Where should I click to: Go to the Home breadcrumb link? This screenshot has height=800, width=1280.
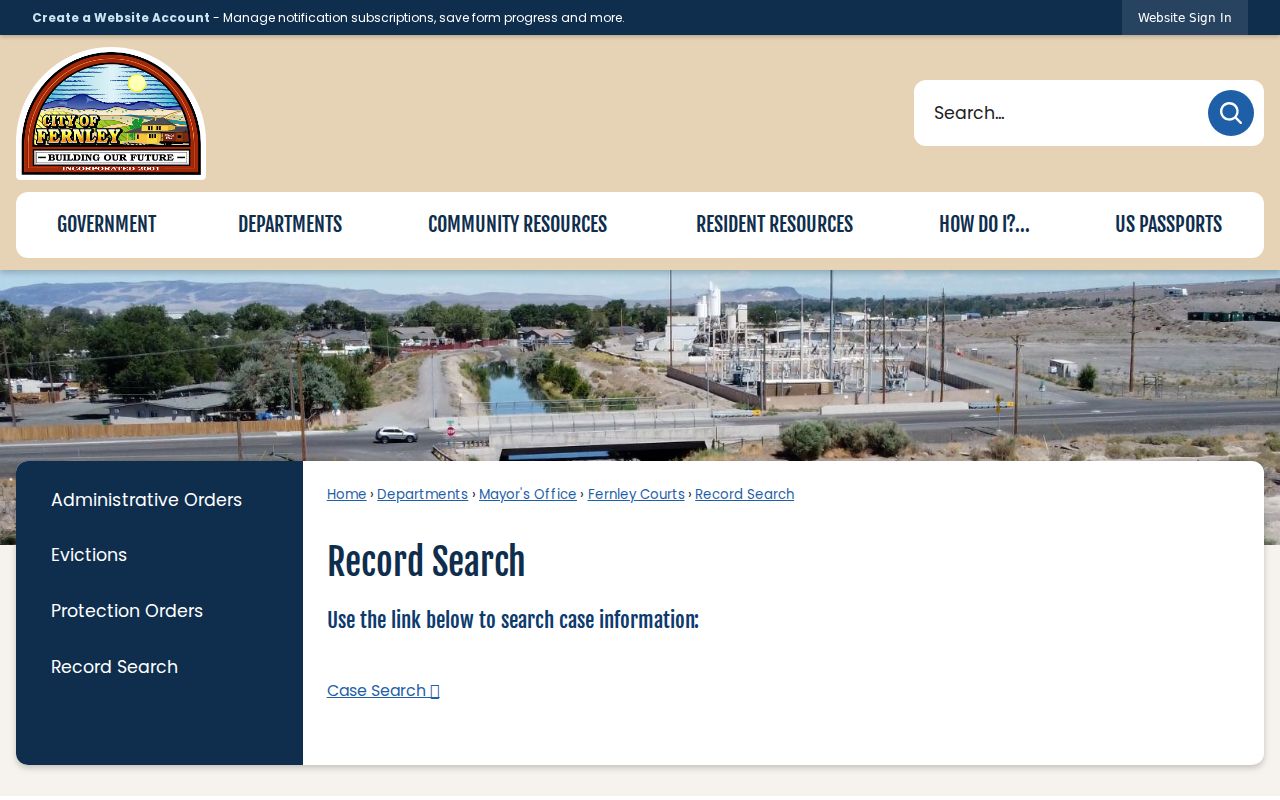[x=347, y=494]
